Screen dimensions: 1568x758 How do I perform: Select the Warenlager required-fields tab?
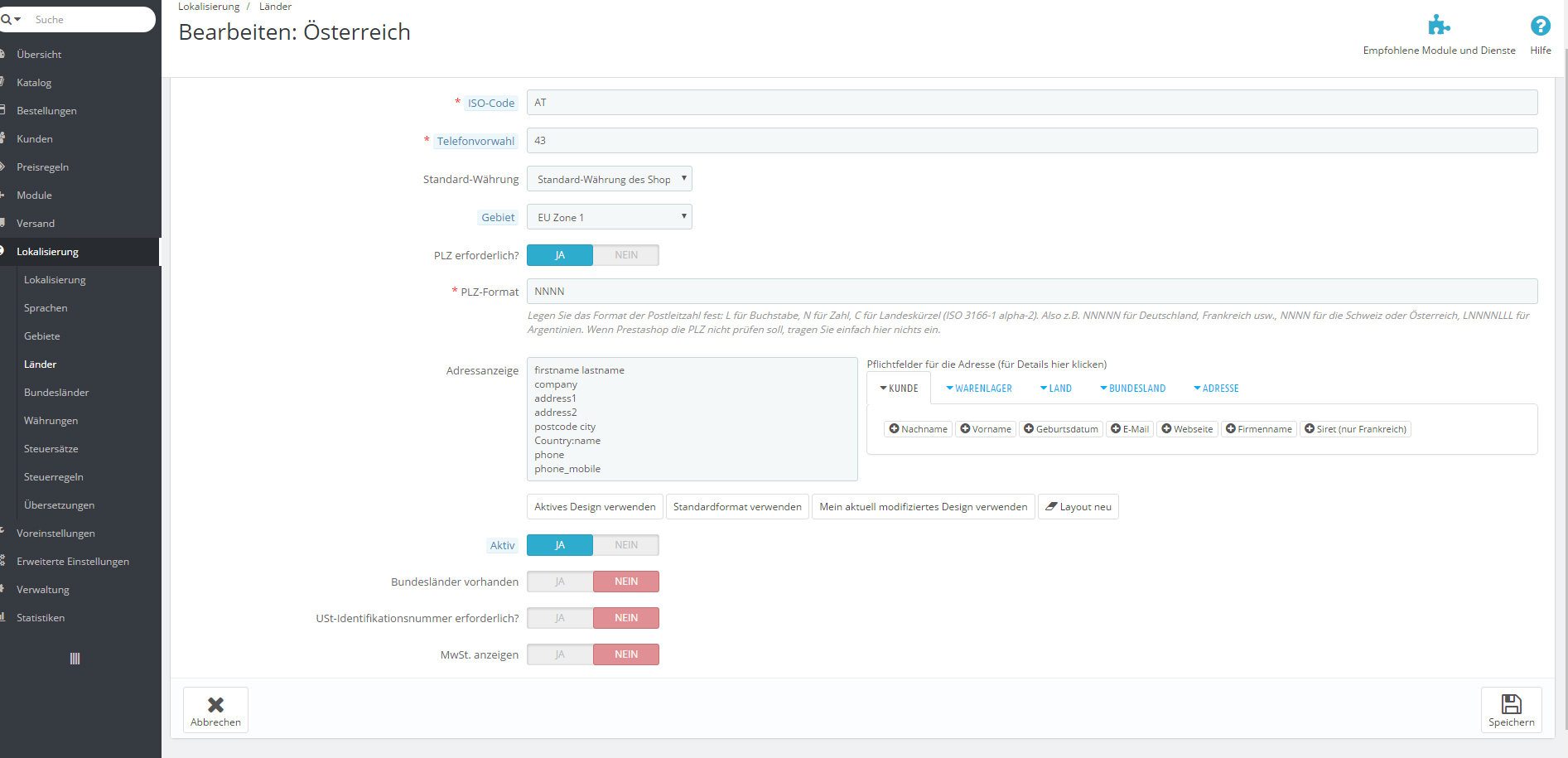(979, 389)
